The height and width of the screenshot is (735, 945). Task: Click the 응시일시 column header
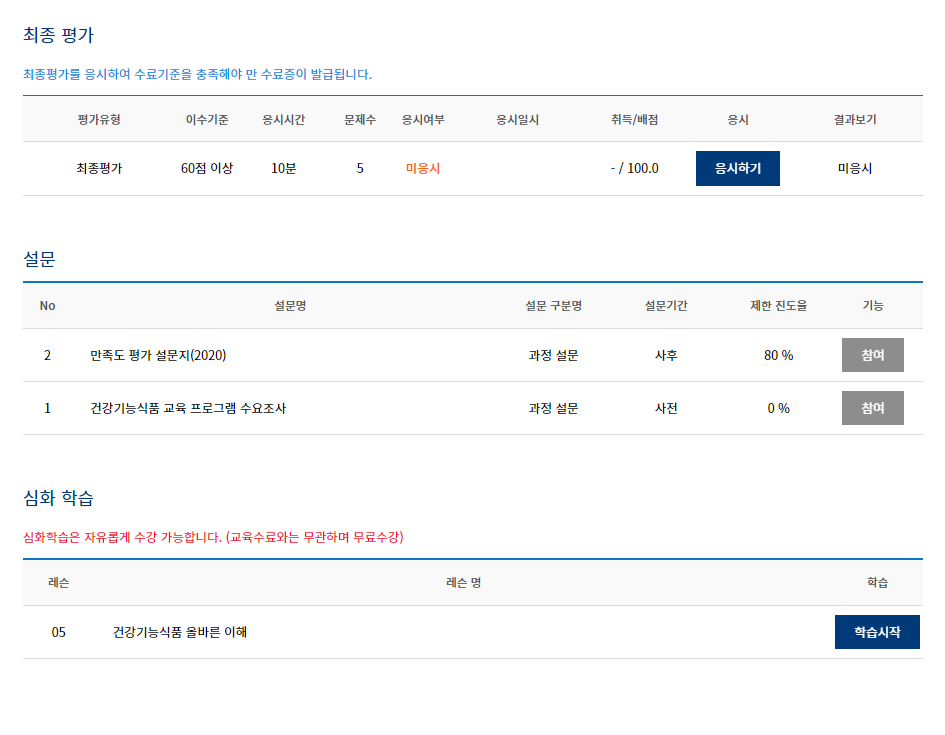click(x=517, y=119)
